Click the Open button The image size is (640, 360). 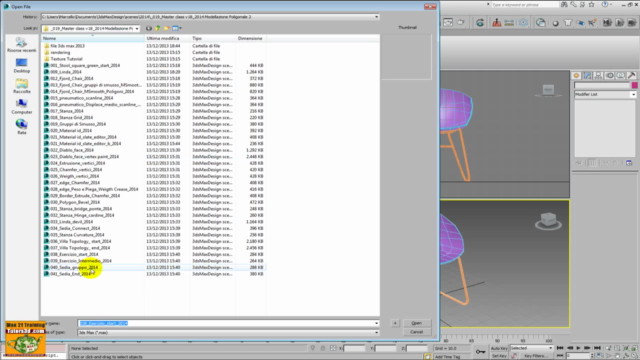416,323
